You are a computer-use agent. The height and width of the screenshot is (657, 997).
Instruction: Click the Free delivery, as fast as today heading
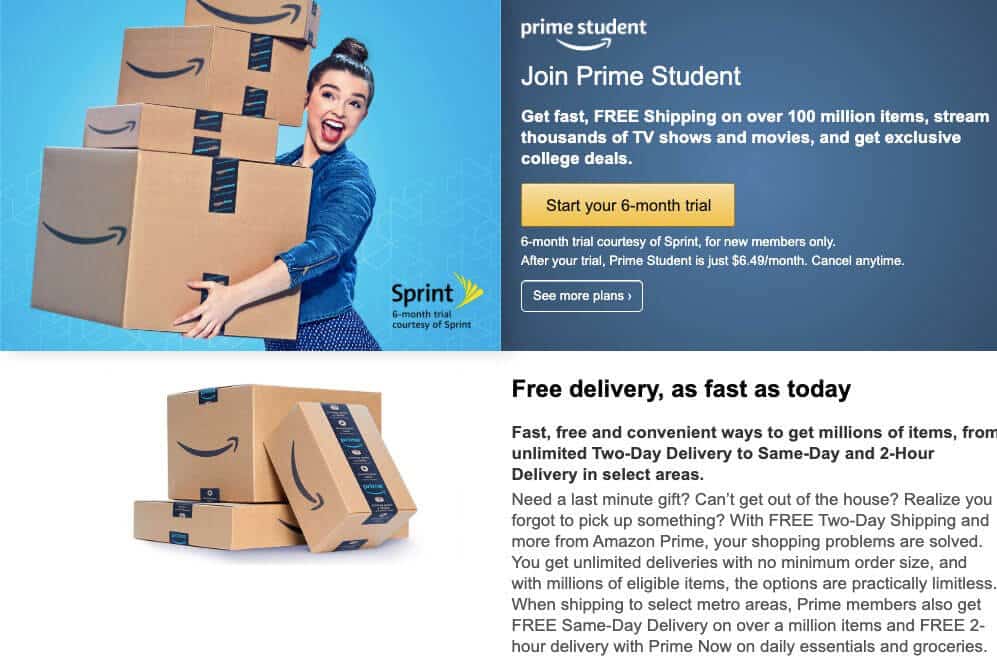(x=681, y=389)
